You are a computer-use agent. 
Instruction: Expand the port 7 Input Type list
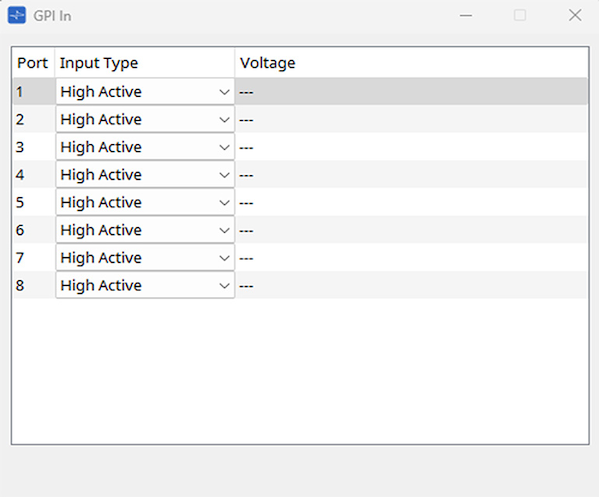click(145, 258)
